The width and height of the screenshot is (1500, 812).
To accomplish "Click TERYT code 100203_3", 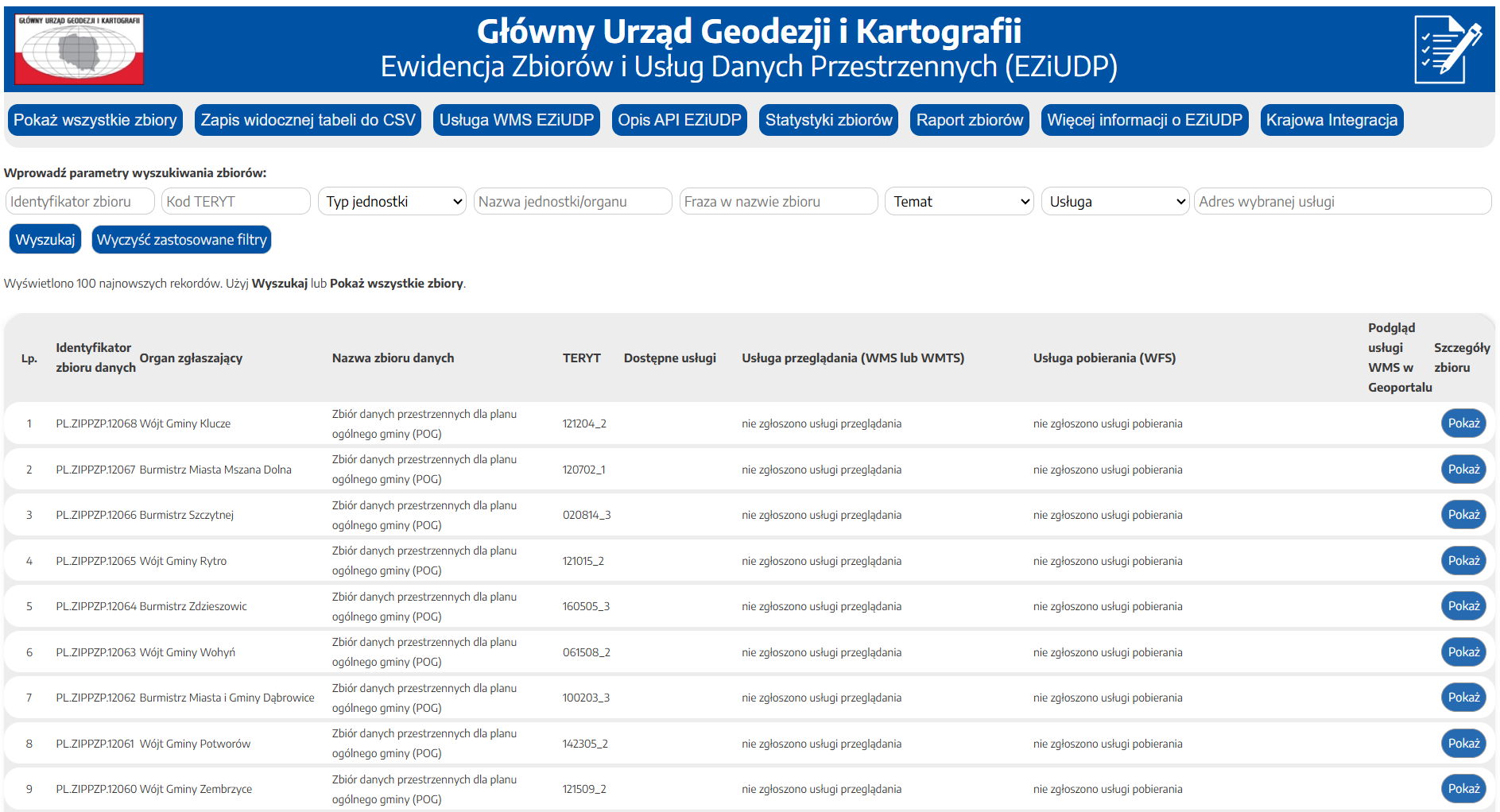I will tap(586, 698).
